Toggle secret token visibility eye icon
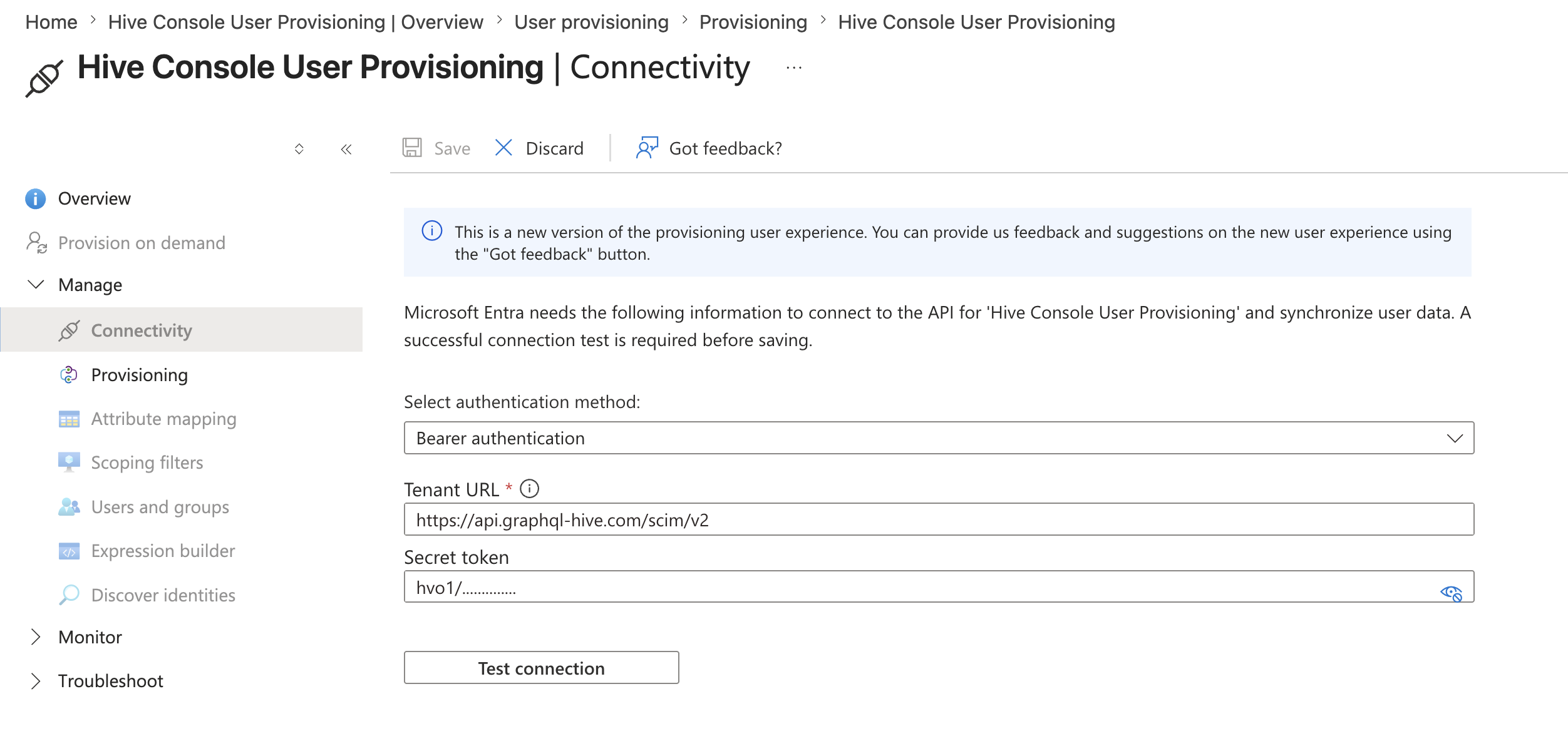Screen dimensions: 1568x751 [1451, 592]
